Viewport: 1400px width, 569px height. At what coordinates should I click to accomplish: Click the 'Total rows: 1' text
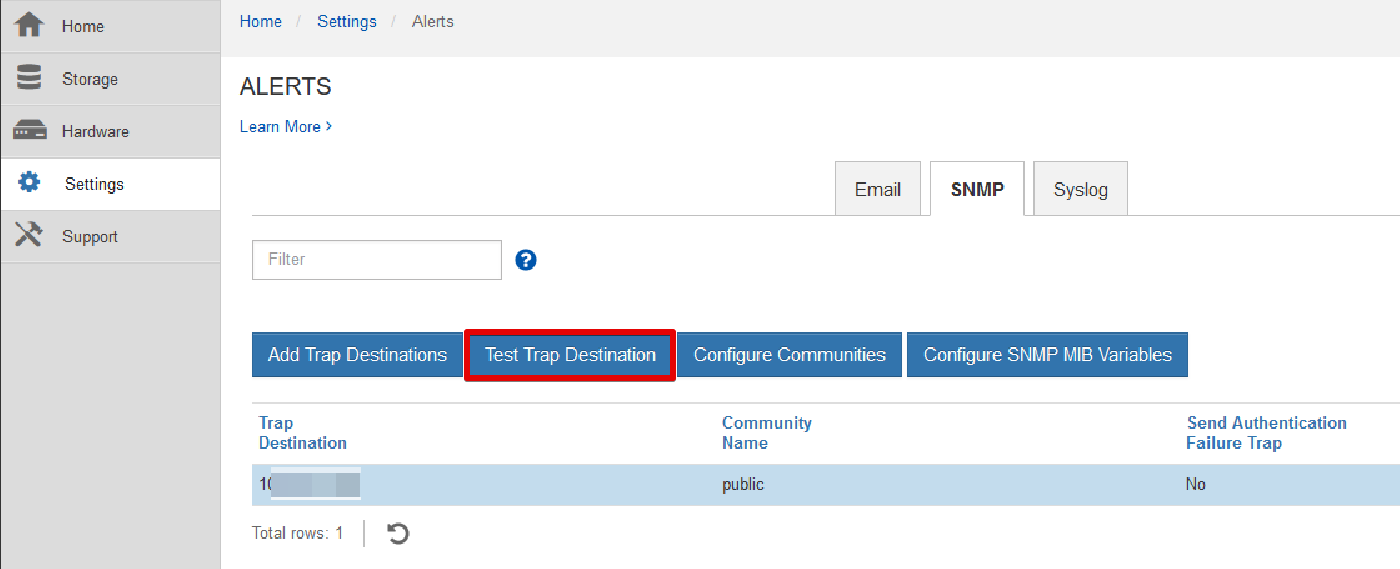298,533
